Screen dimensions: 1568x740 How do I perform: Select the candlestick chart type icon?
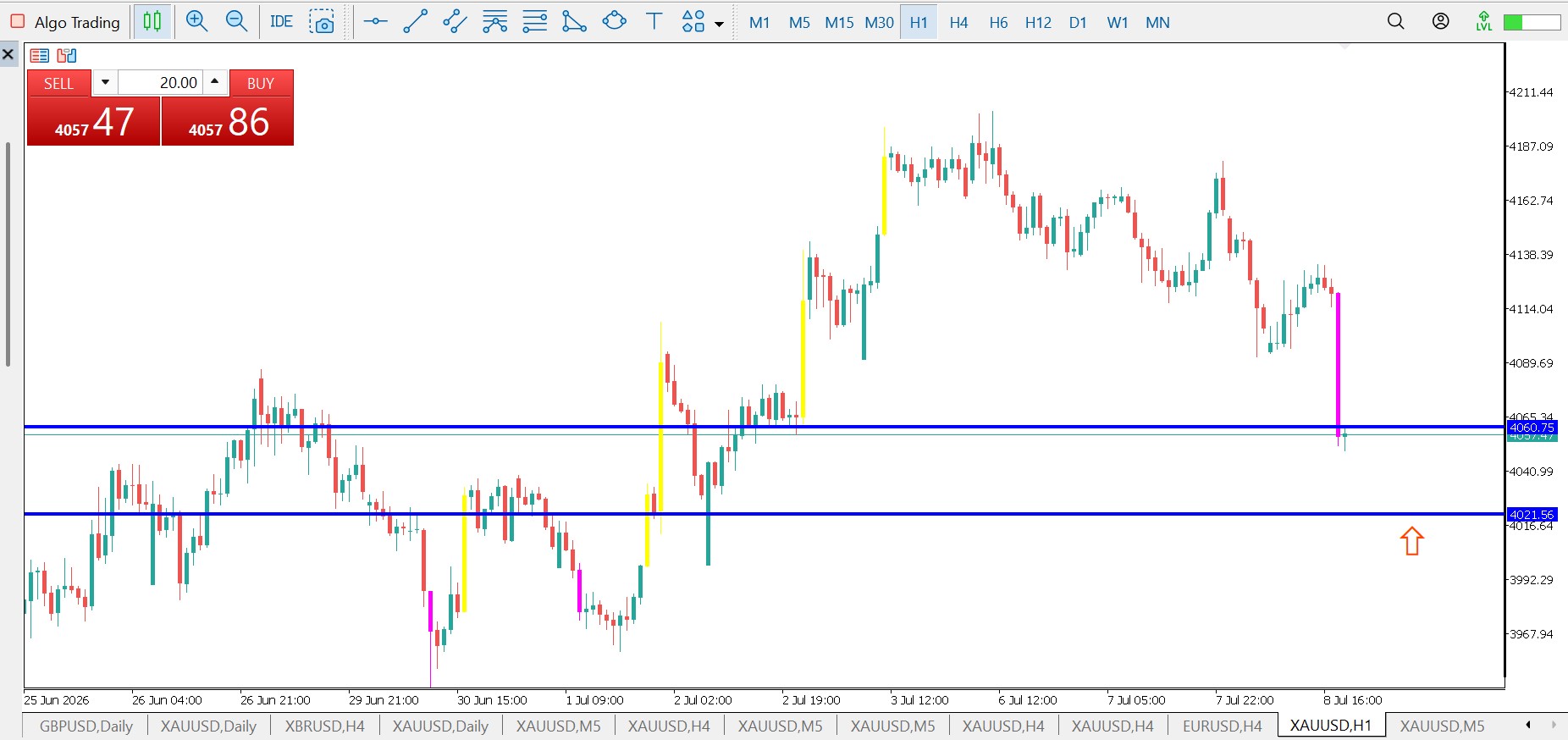click(152, 22)
